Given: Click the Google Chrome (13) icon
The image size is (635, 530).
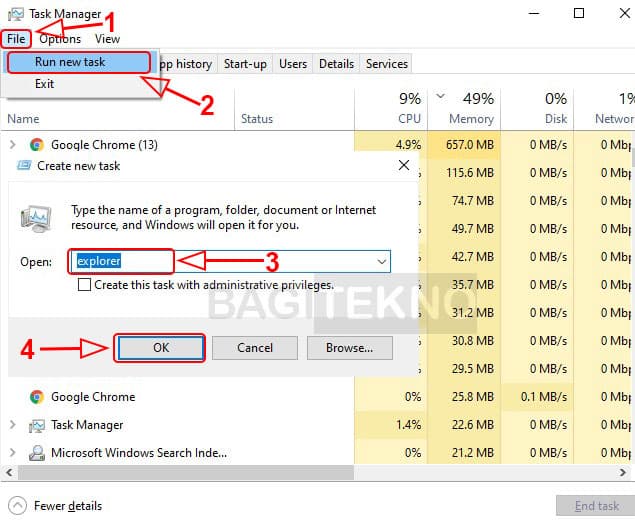Looking at the screenshot, I should tap(36, 145).
